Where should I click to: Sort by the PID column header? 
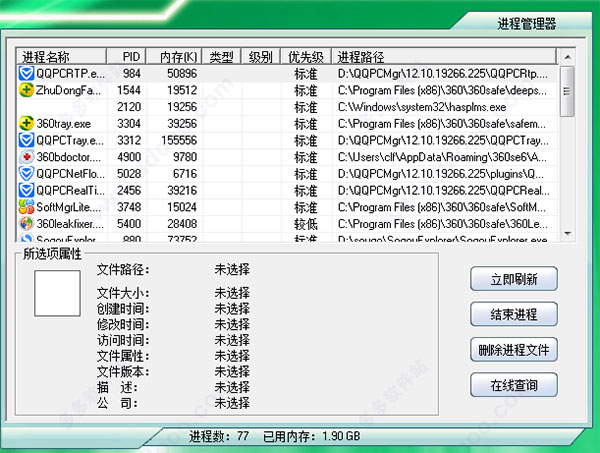127,57
